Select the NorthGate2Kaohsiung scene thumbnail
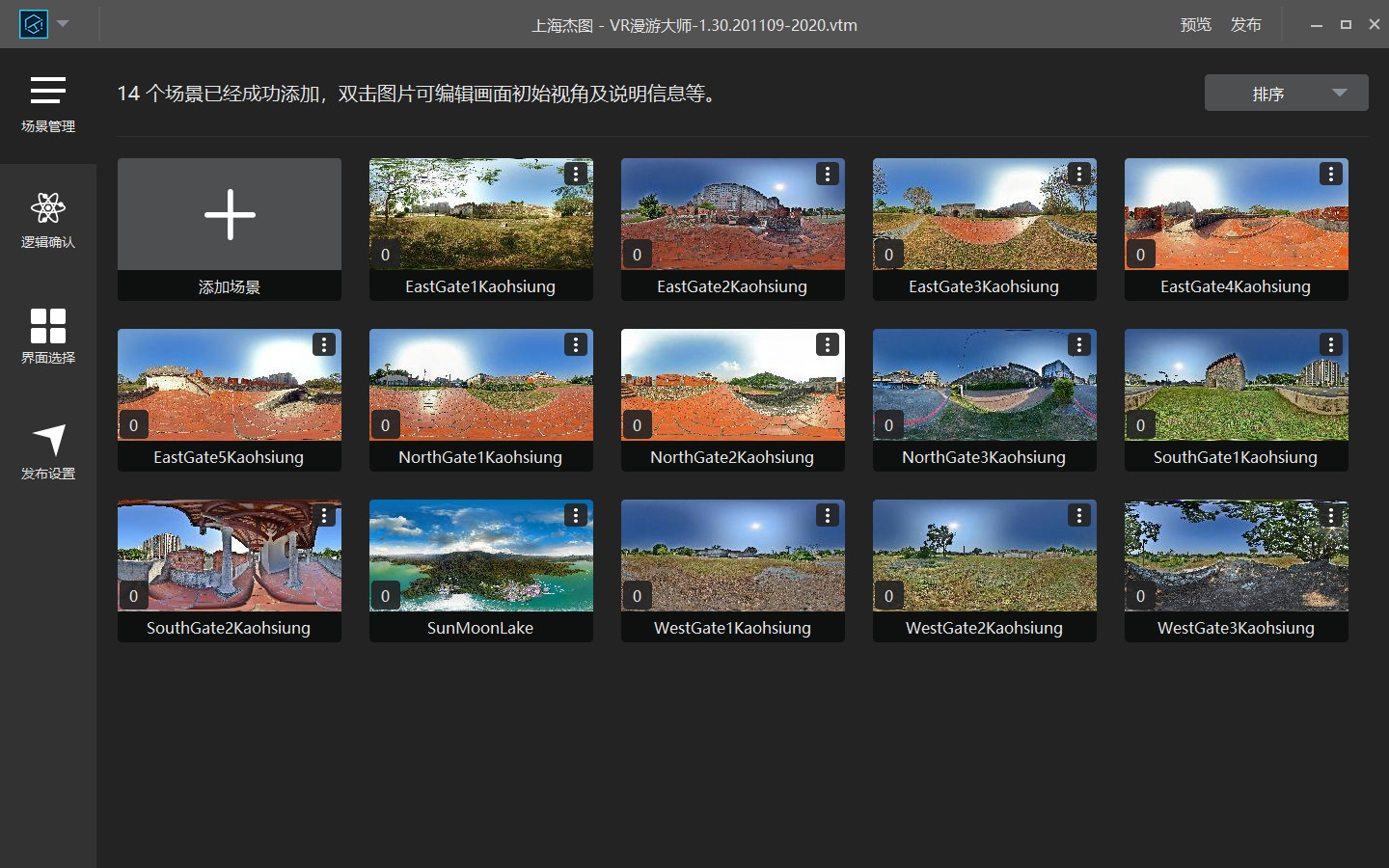Screen dimensions: 1389x868 [732, 386]
